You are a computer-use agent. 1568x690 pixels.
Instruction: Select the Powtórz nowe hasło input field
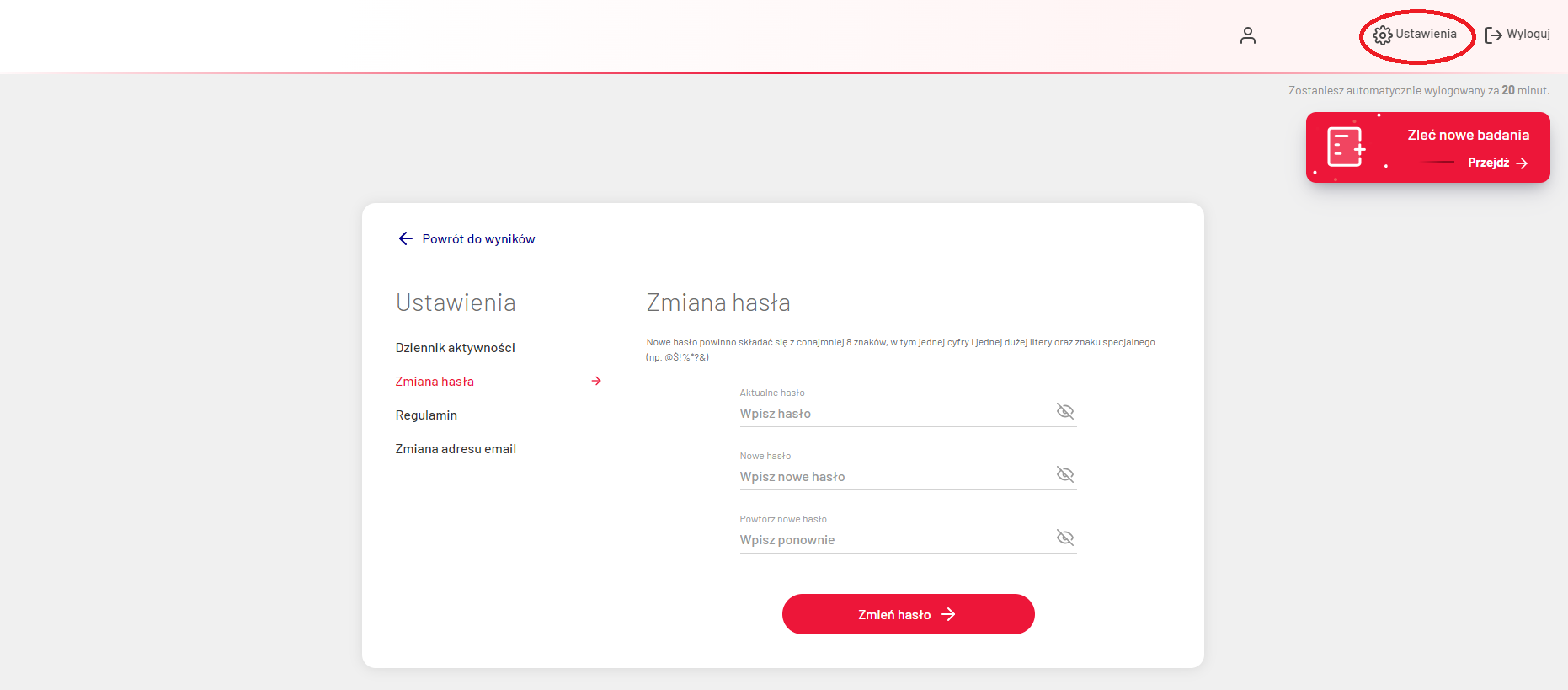pyautogui.click(x=893, y=540)
